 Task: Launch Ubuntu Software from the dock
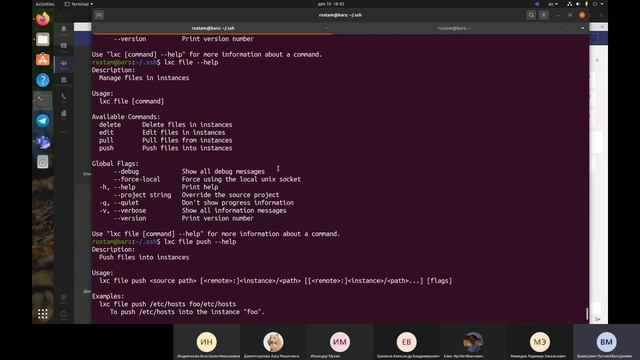[x=42, y=60]
